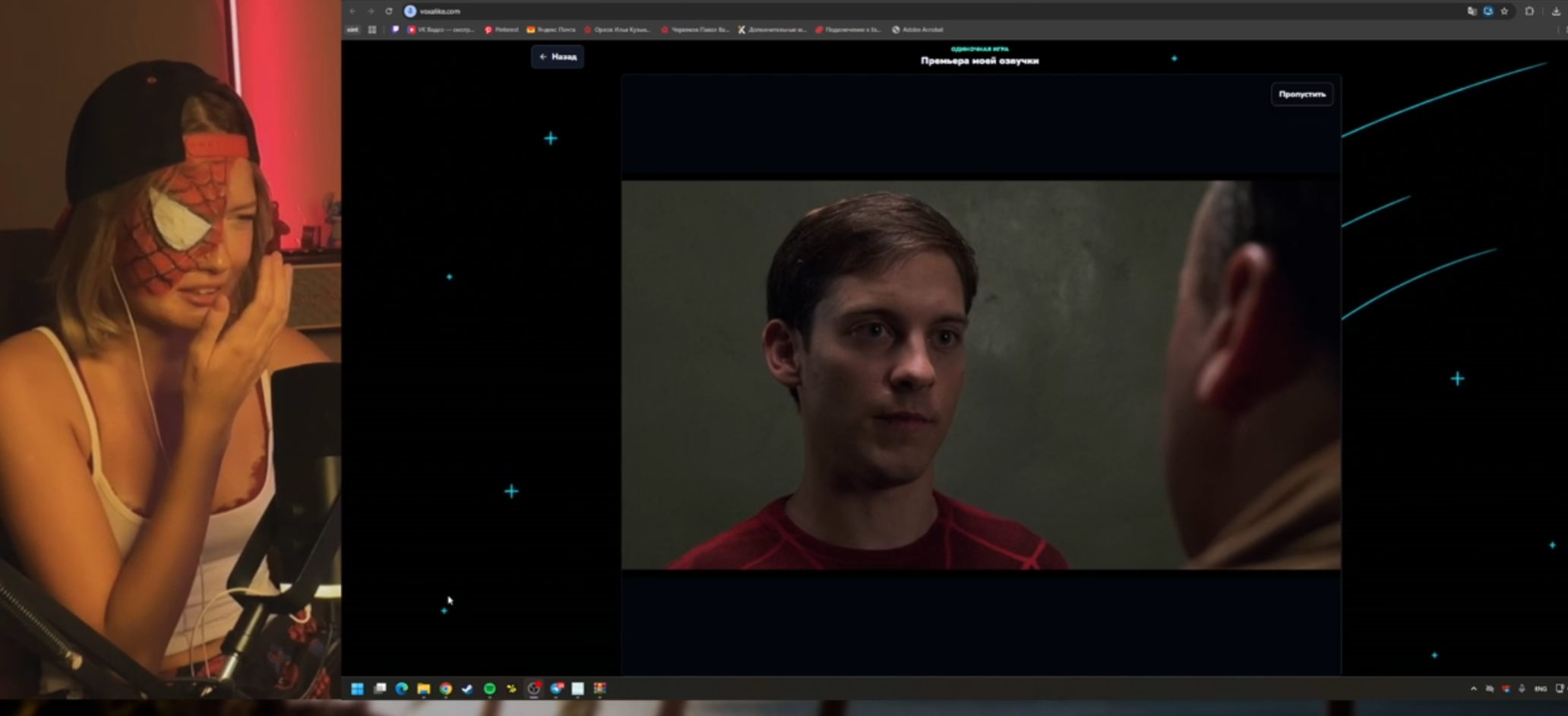Click the Премьера моей озвучки title
Screen dimensions: 1568x716
(x=979, y=61)
